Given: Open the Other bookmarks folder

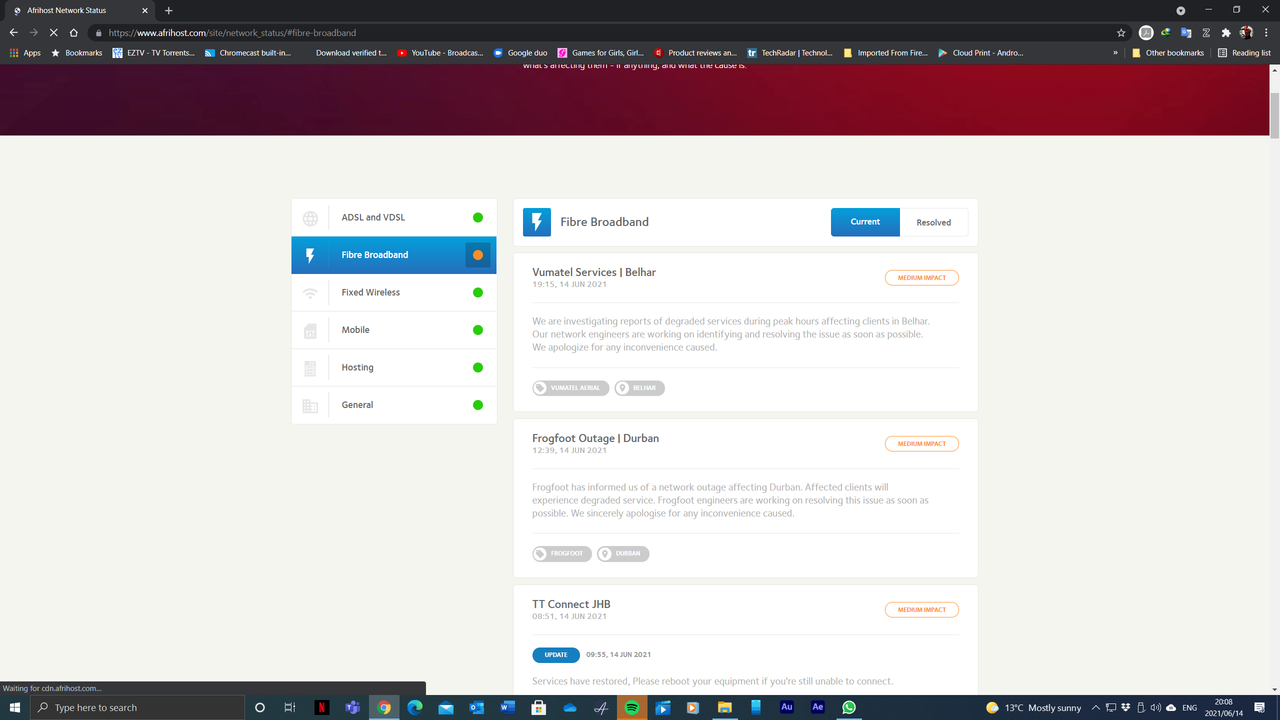Looking at the screenshot, I should (x=1168, y=53).
